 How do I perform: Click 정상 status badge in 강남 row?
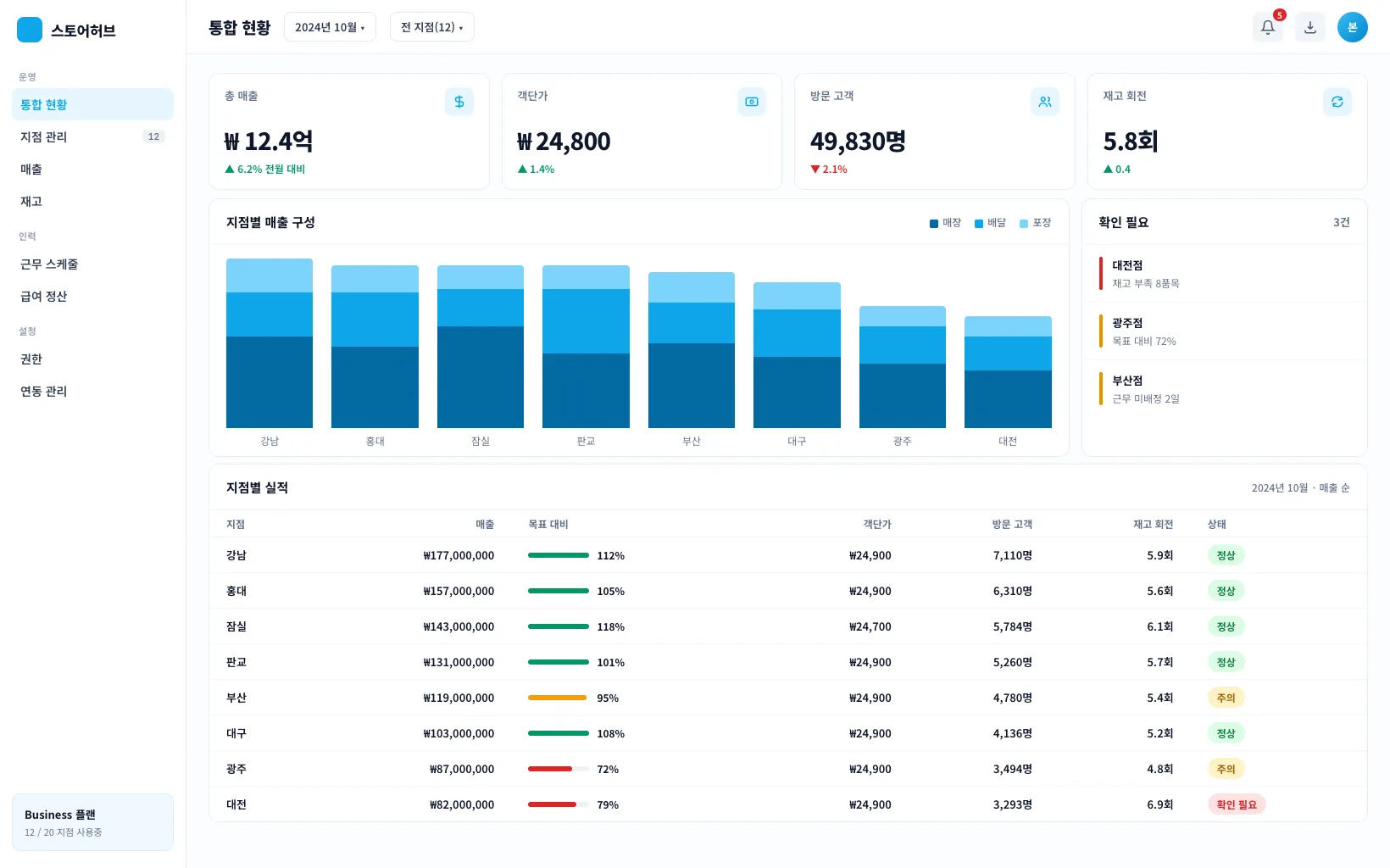pos(1226,555)
